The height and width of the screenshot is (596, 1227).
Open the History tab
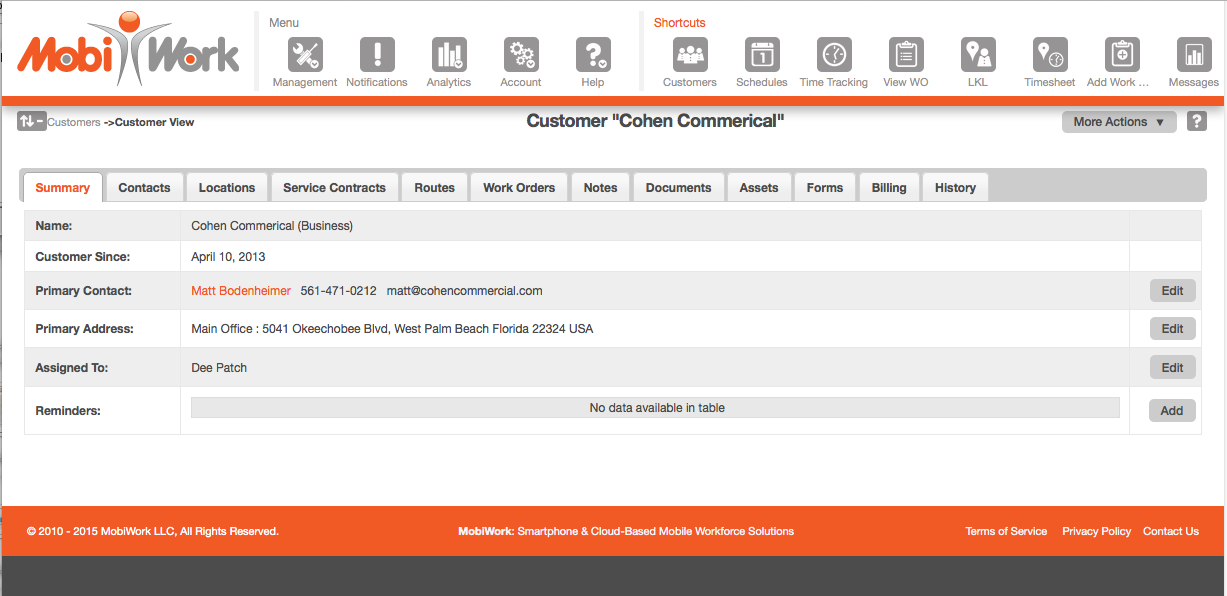click(x=955, y=187)
